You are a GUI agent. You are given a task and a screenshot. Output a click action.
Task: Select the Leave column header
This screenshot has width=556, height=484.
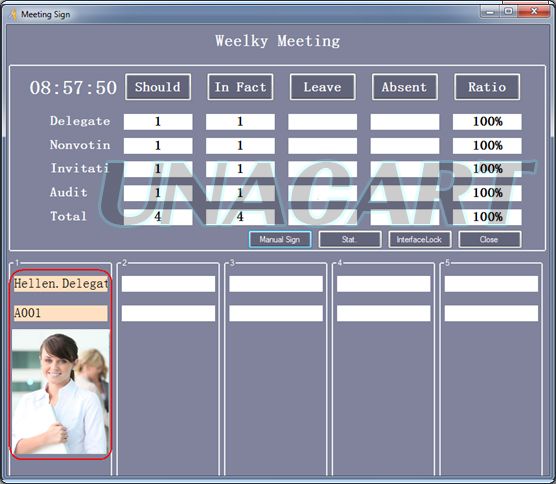[322, 87]
